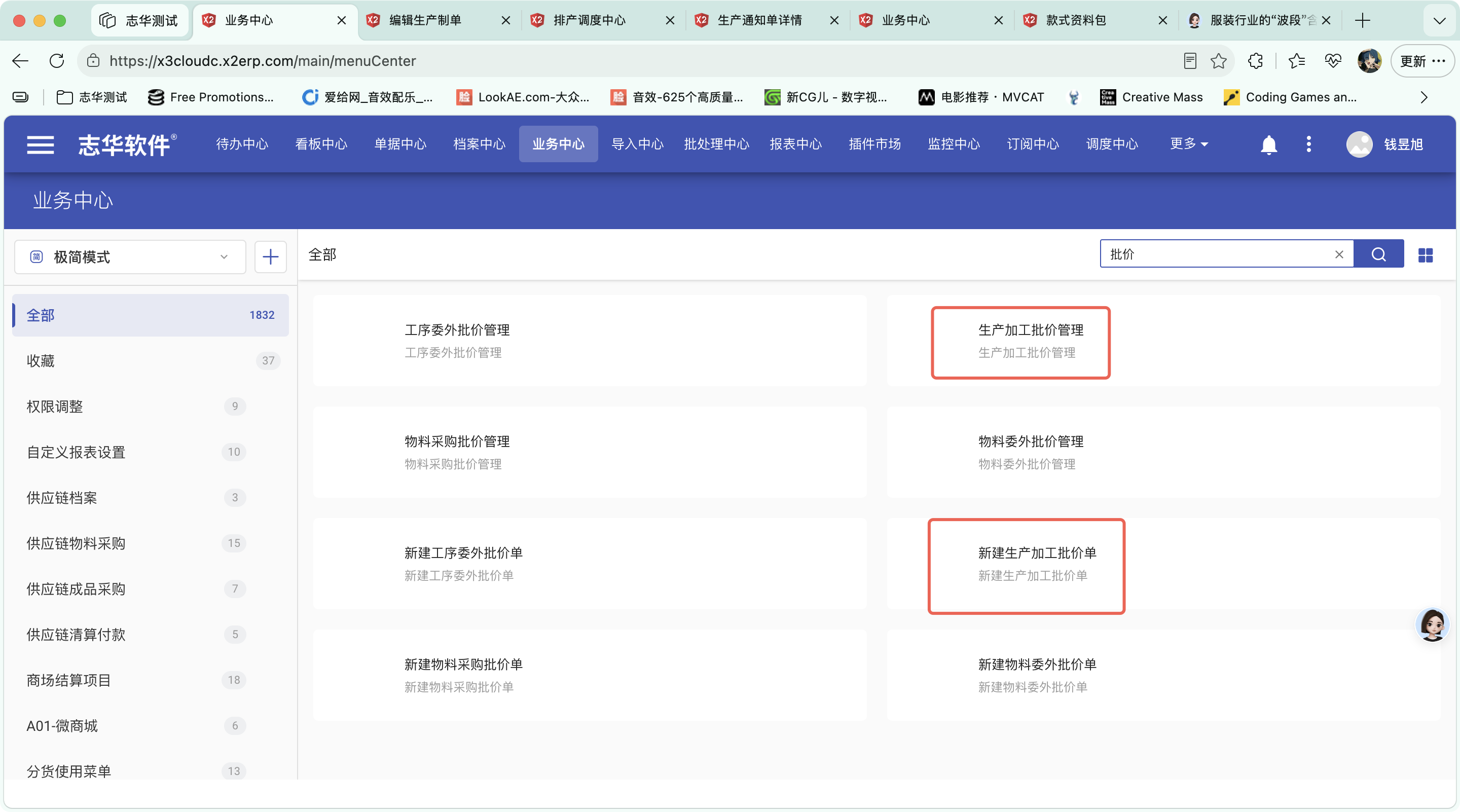The height and width of the screenshot is (812, 1460).
Task: Open the favorites list icon
Action: coord(1296,61)
